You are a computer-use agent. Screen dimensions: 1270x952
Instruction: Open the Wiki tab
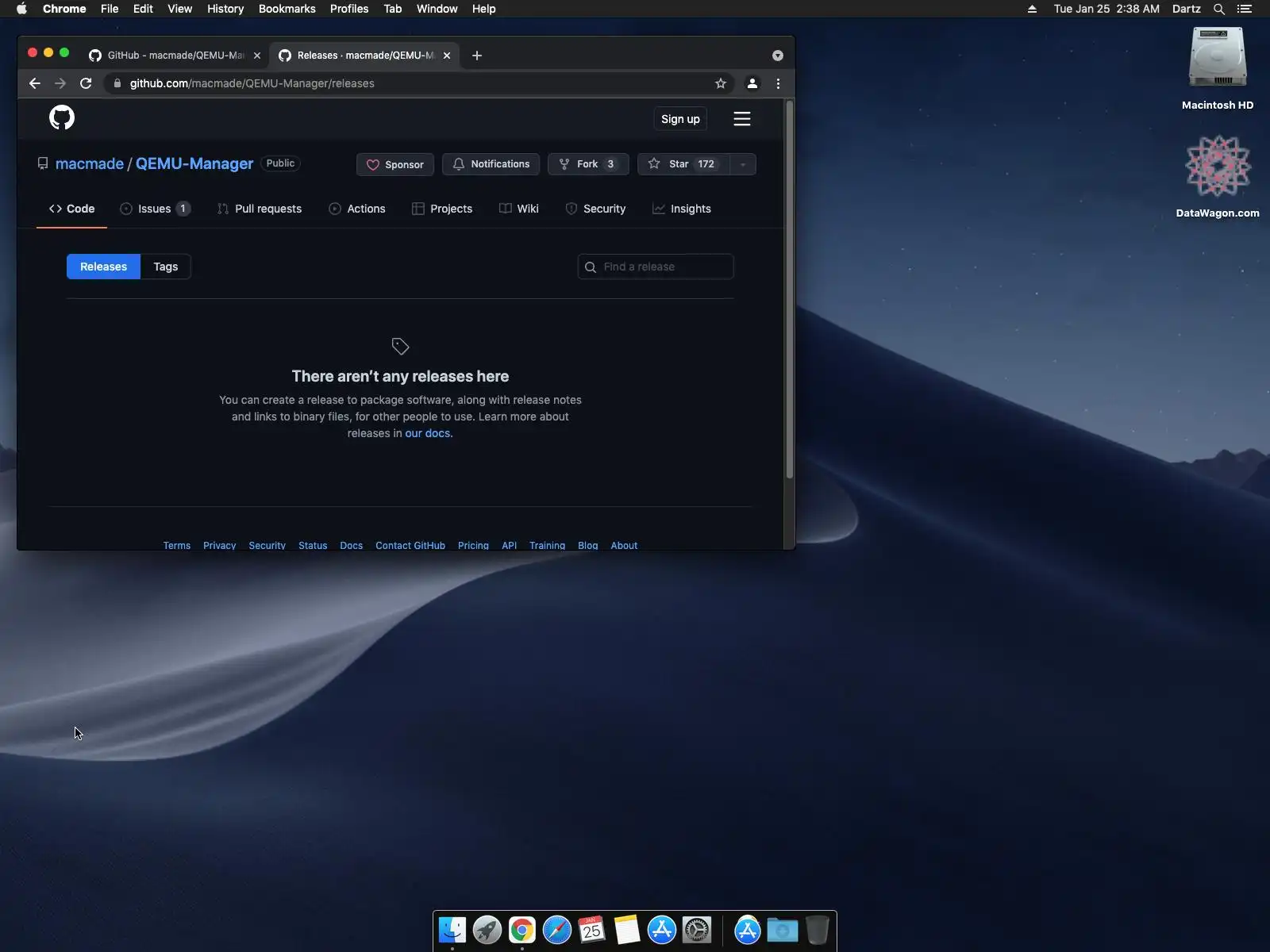519,209
